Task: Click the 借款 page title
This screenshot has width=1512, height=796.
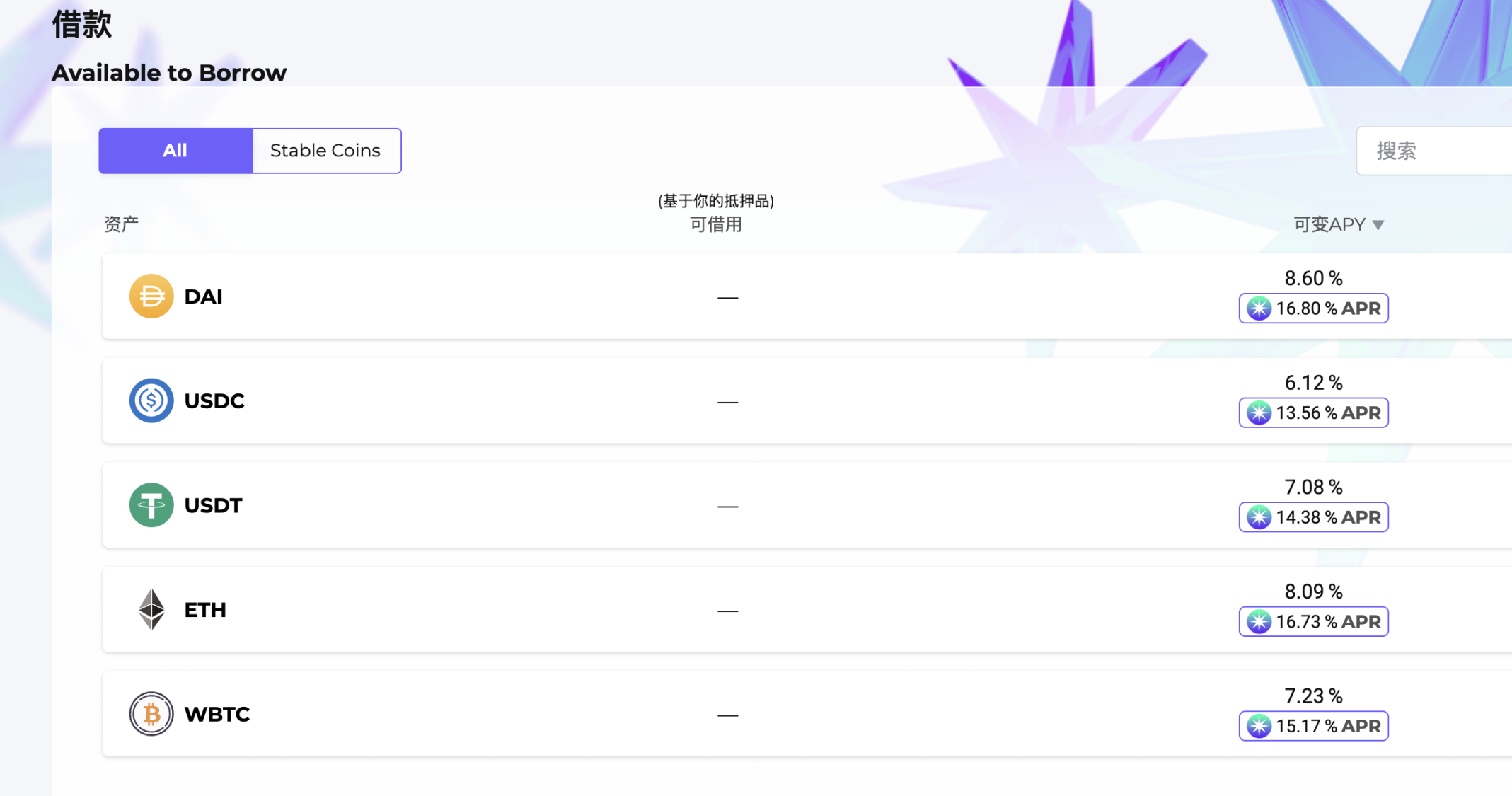Action: [82, 24]
